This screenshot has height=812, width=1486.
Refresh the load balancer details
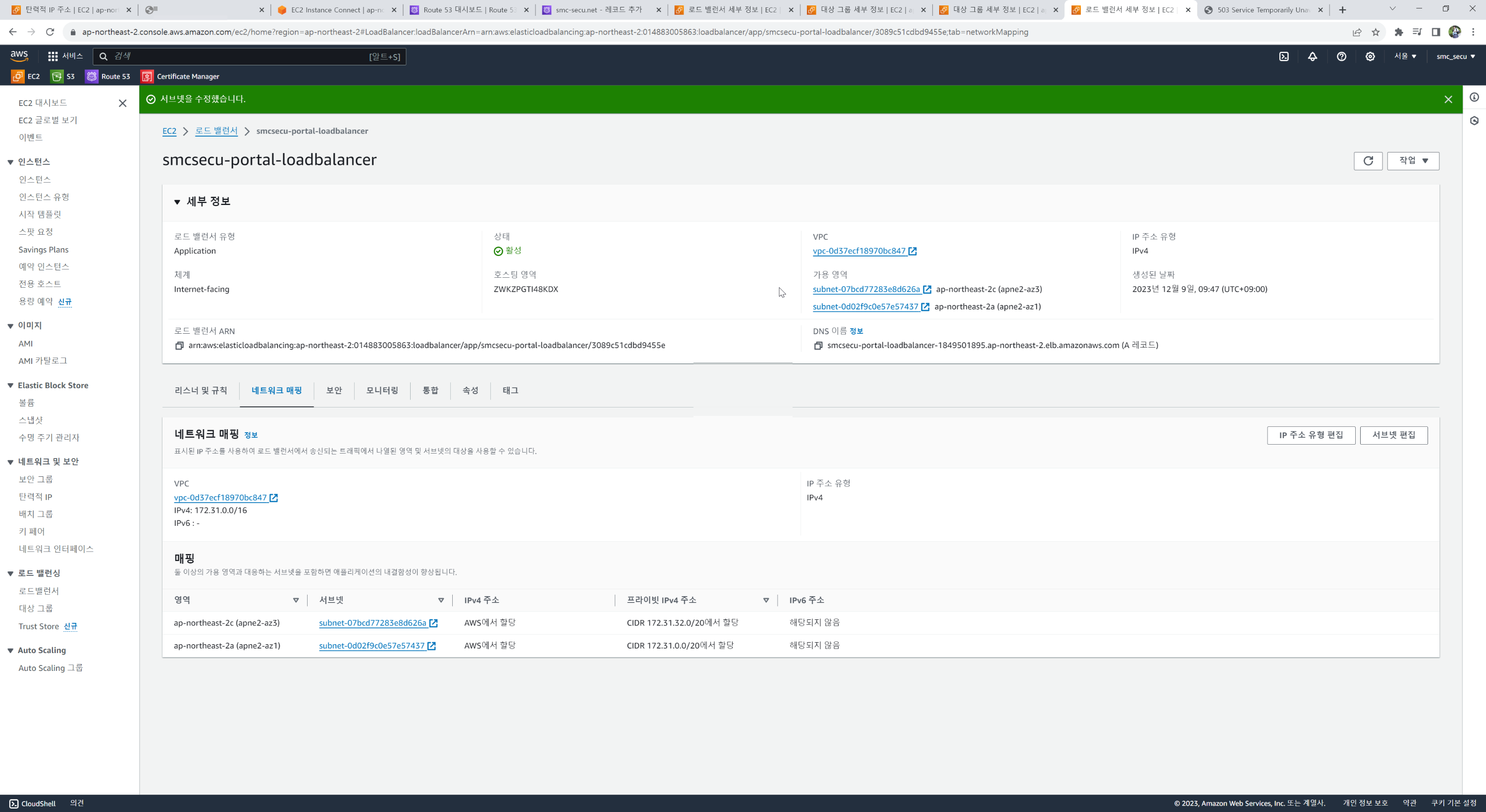click(1368, 161)
